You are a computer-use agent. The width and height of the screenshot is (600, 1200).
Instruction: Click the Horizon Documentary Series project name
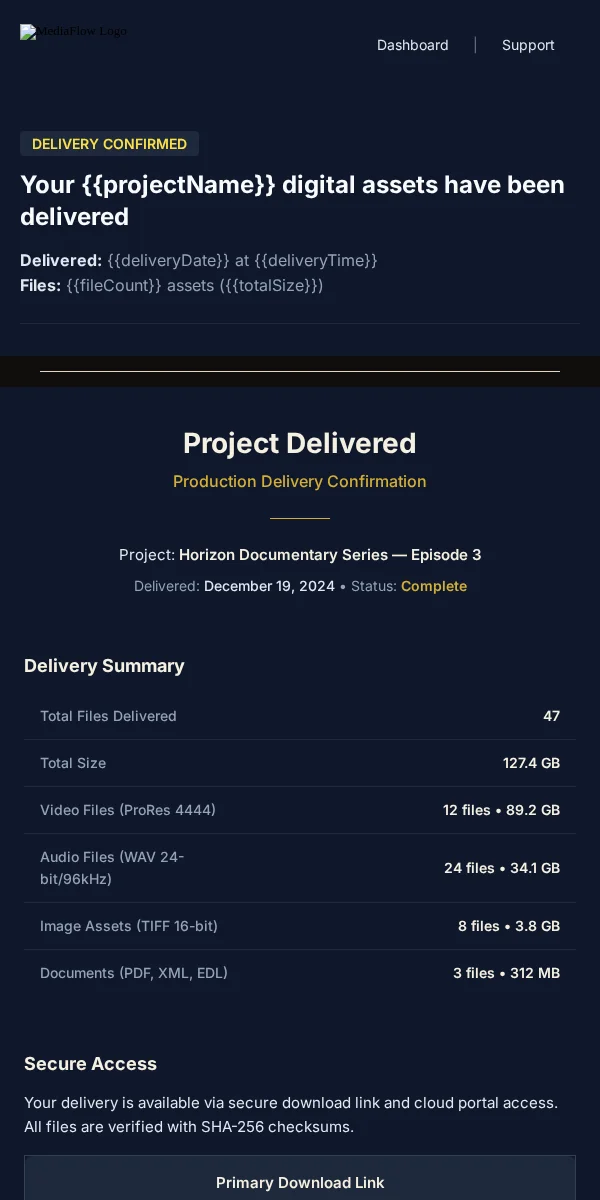coord(330,554)
